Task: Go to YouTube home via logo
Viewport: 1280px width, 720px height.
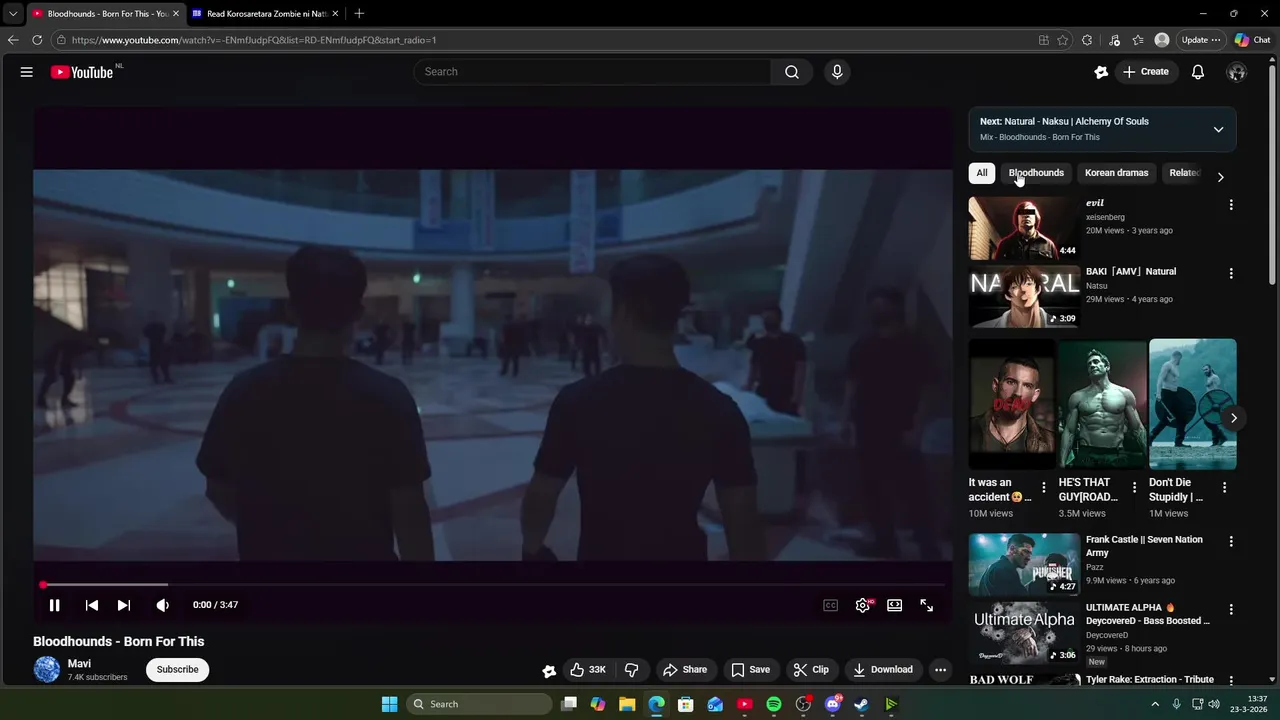Action: (82, 72)
